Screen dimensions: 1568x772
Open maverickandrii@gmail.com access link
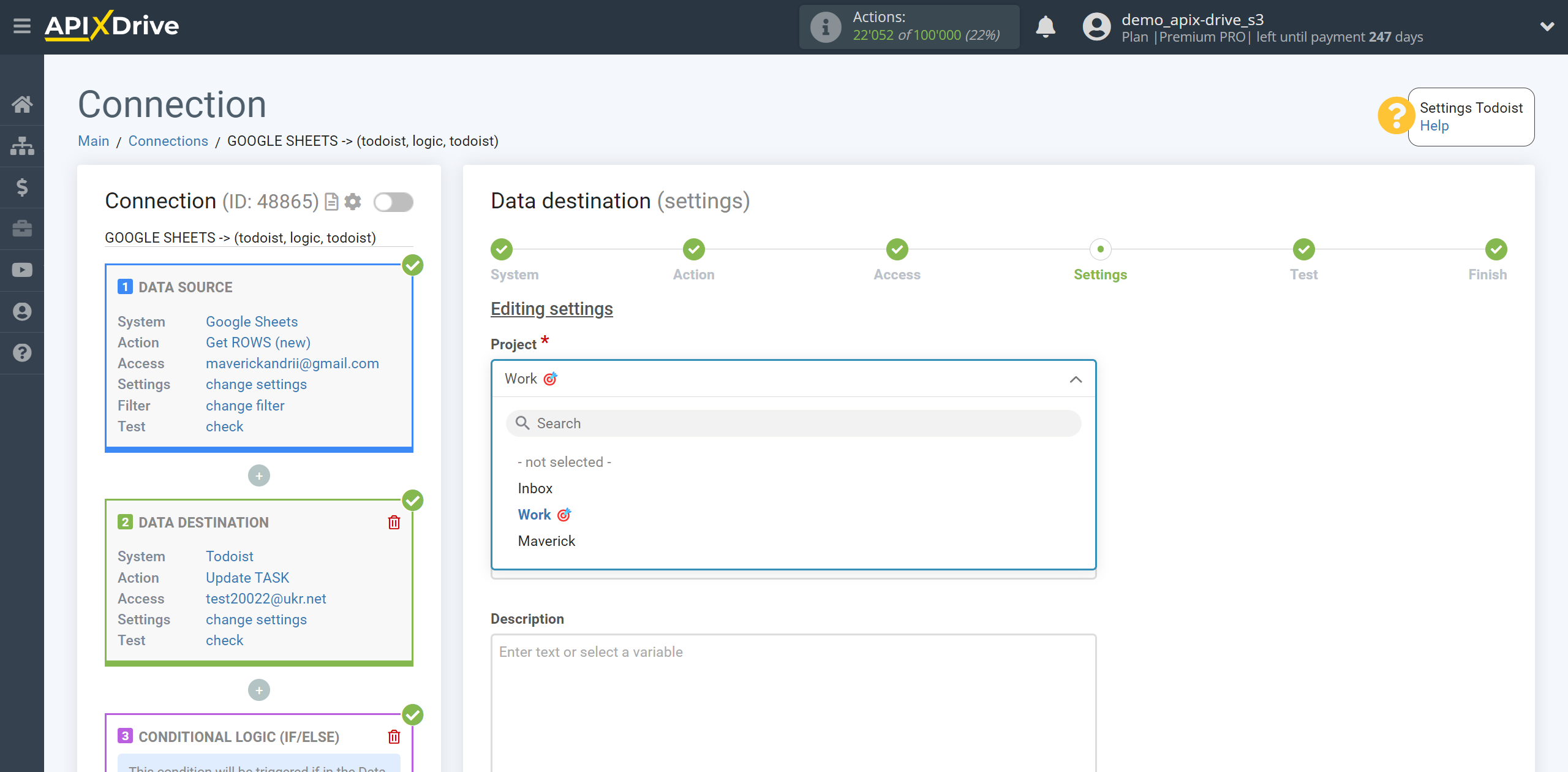click(x=292, y=363)
